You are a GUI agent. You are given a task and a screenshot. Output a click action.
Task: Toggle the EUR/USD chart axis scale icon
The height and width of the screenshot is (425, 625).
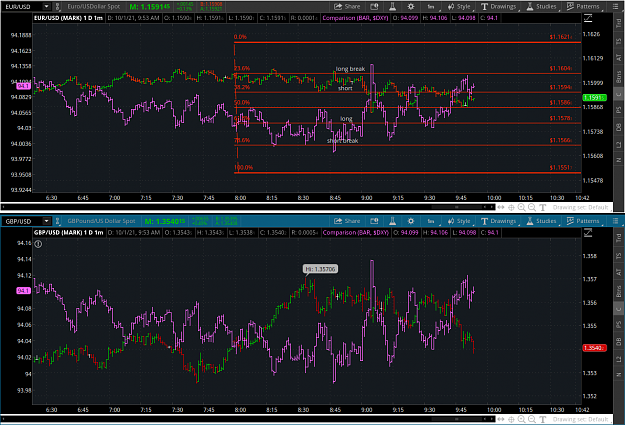[x=588, y=18]
